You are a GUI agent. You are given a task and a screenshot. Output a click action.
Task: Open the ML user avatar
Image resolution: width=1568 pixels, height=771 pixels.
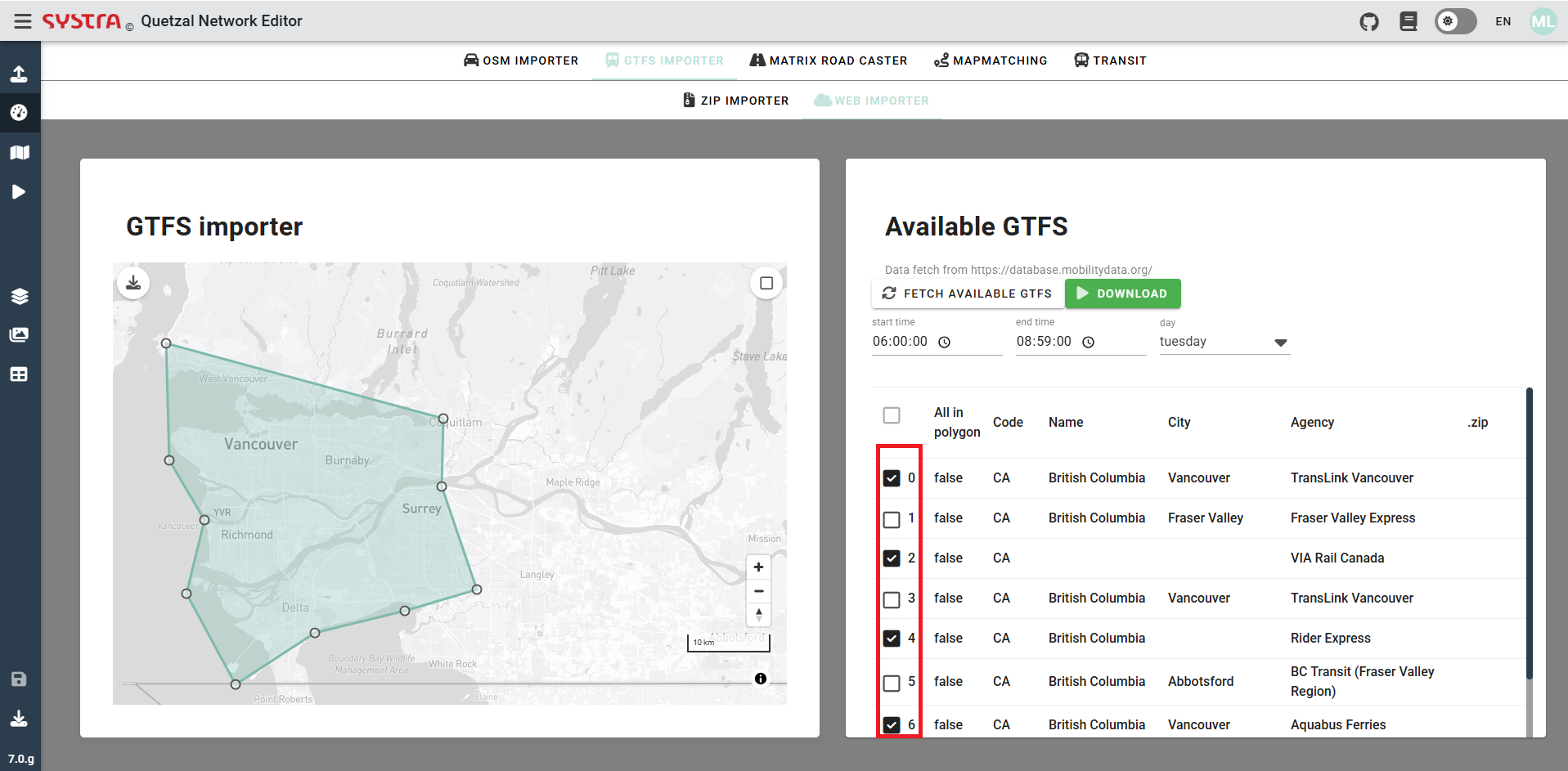pyautogui.click(x=1543, y=21)
